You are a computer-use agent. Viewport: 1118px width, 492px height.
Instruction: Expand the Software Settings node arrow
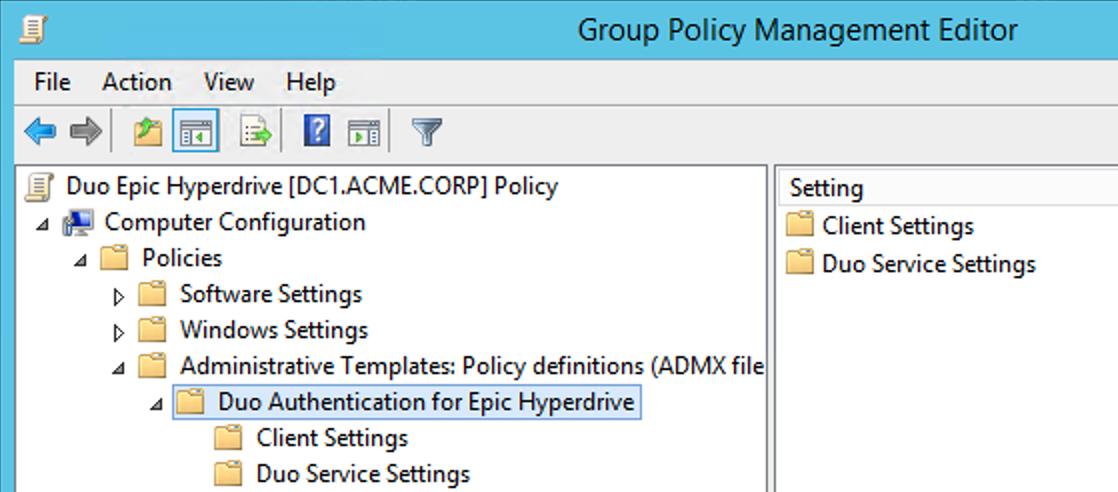(119, 296)
